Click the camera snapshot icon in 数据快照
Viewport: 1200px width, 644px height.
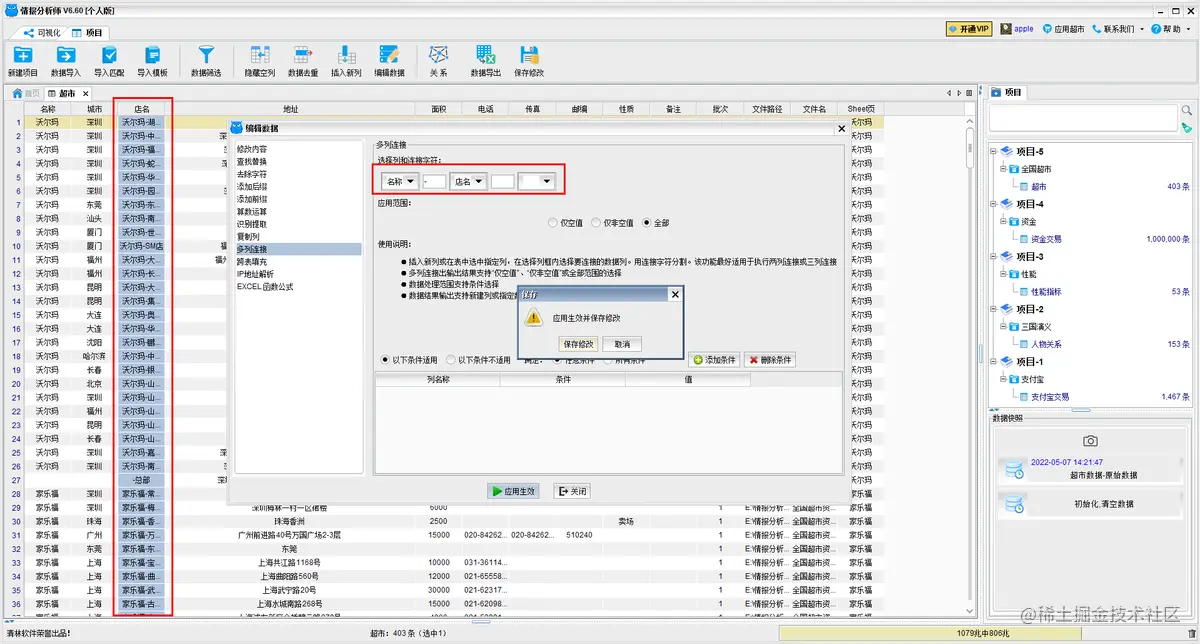[1090, 441]
